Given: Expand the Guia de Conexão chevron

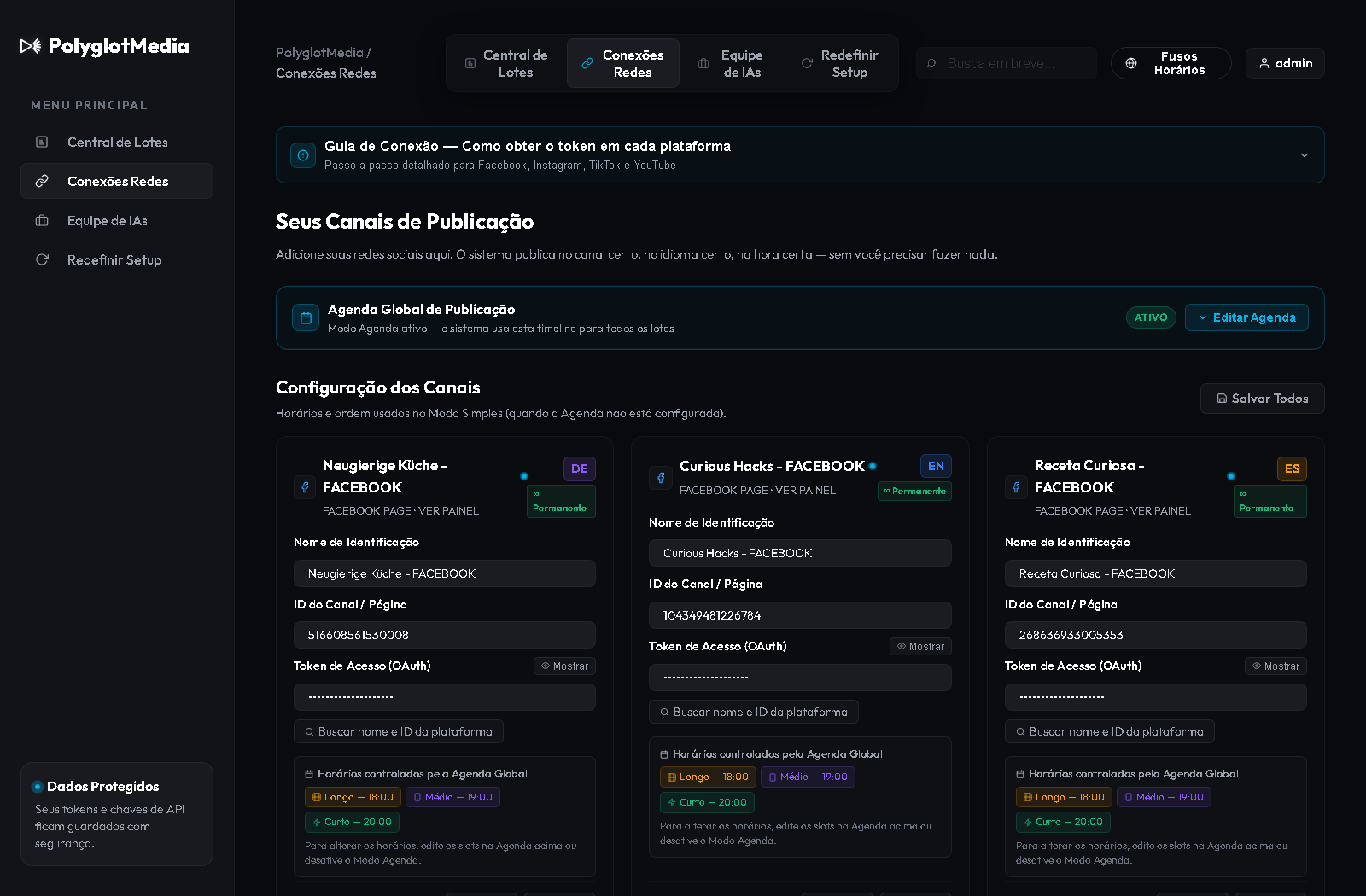Looking at the screenshot, I should click(x=1304, y=155).
